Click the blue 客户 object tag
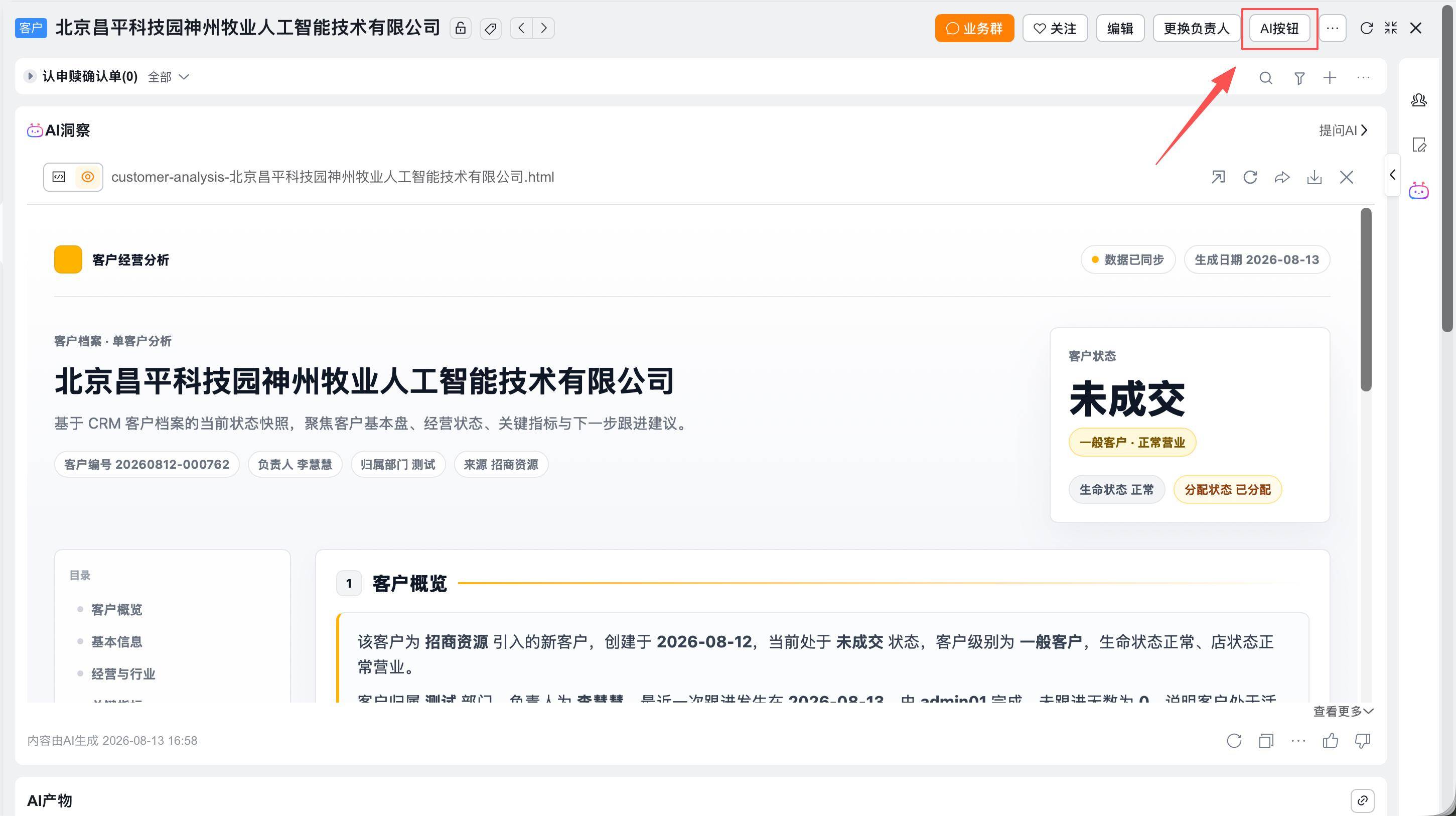Screen dimensions: 1456x816 point(31,28)
